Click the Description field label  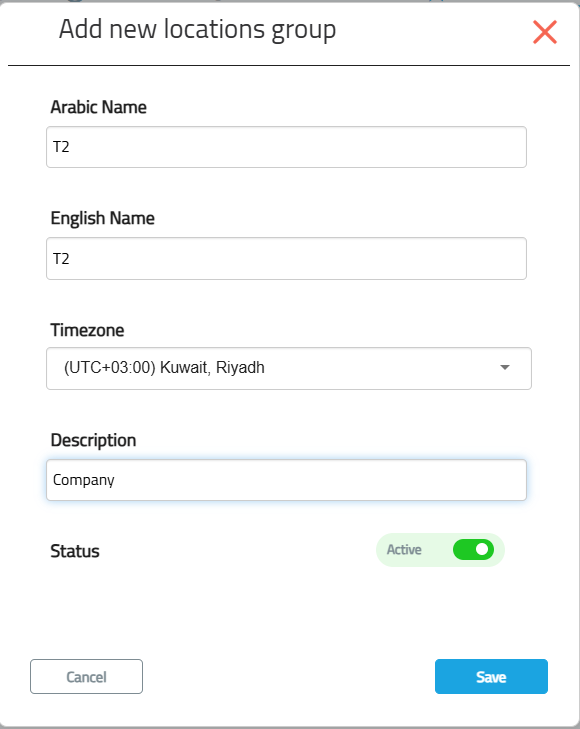click(x=93, y=440)
